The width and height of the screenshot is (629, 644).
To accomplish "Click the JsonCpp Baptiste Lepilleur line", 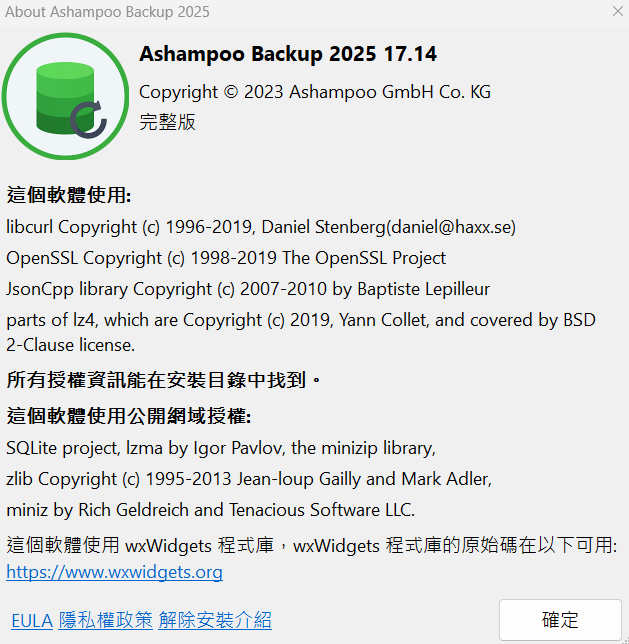I will coord(248,289).
